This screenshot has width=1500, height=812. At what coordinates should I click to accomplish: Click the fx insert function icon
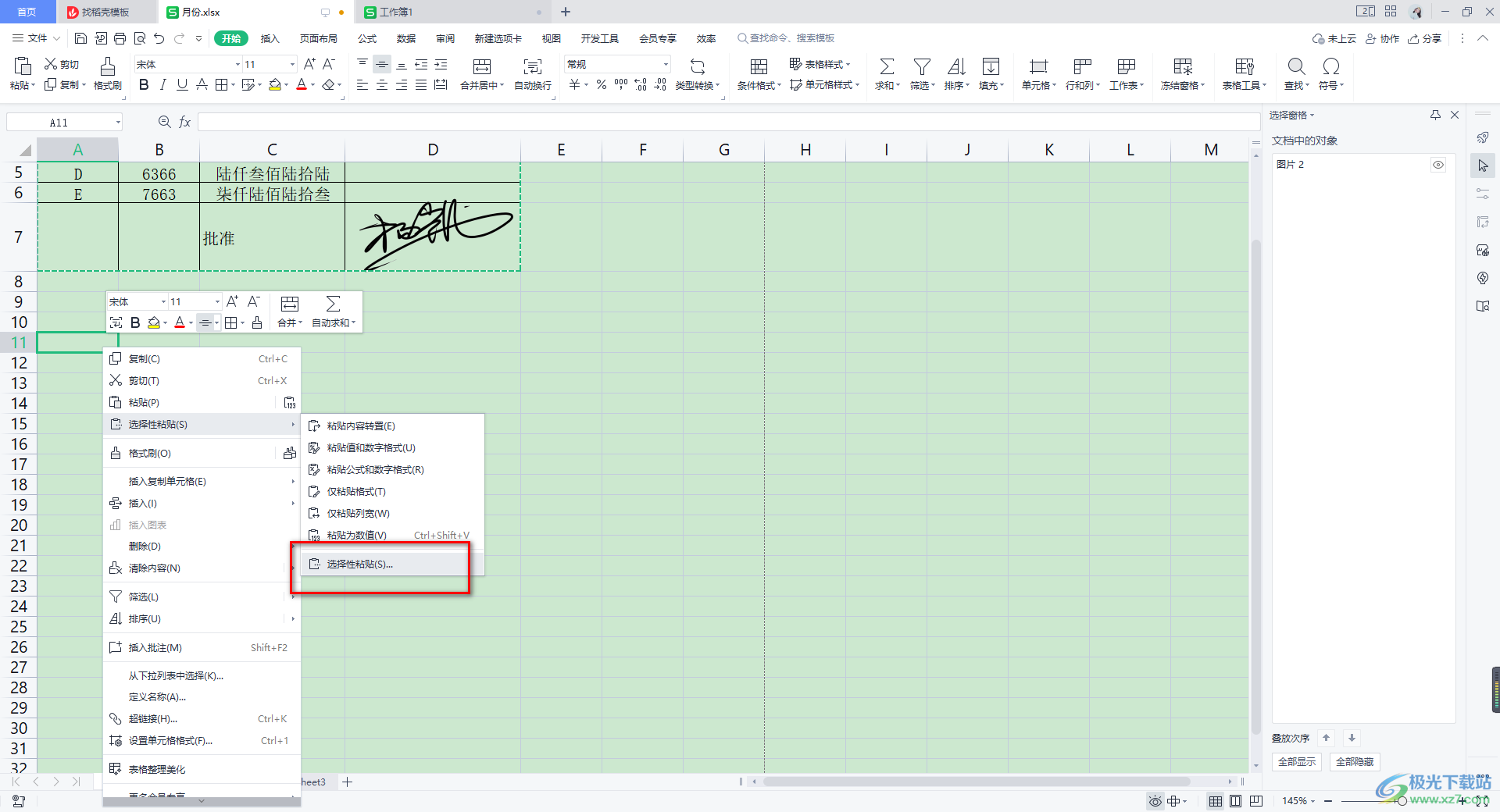185,122
